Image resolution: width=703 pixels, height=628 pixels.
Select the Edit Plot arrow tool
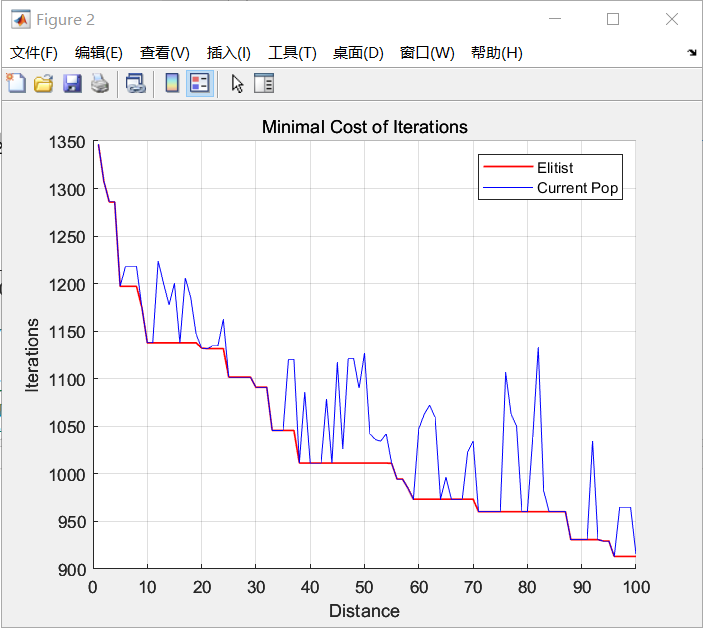pyautogui.click(x=237, y=84)
